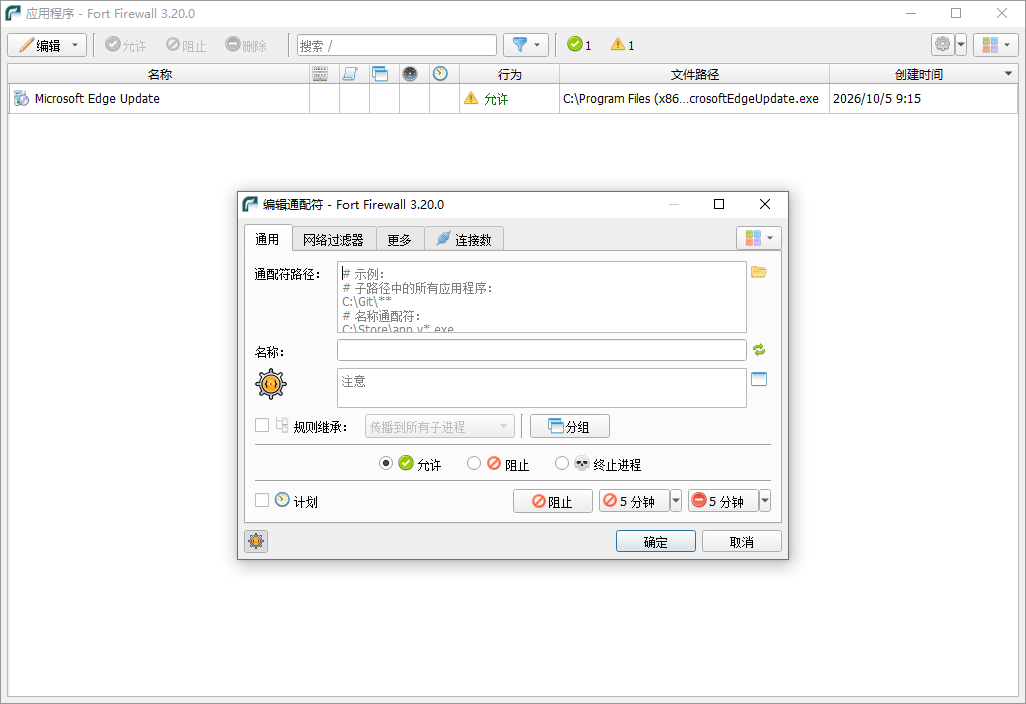Click the folder browse icon beside the wildcard path

pyautogui.click(x=759, y=272)
